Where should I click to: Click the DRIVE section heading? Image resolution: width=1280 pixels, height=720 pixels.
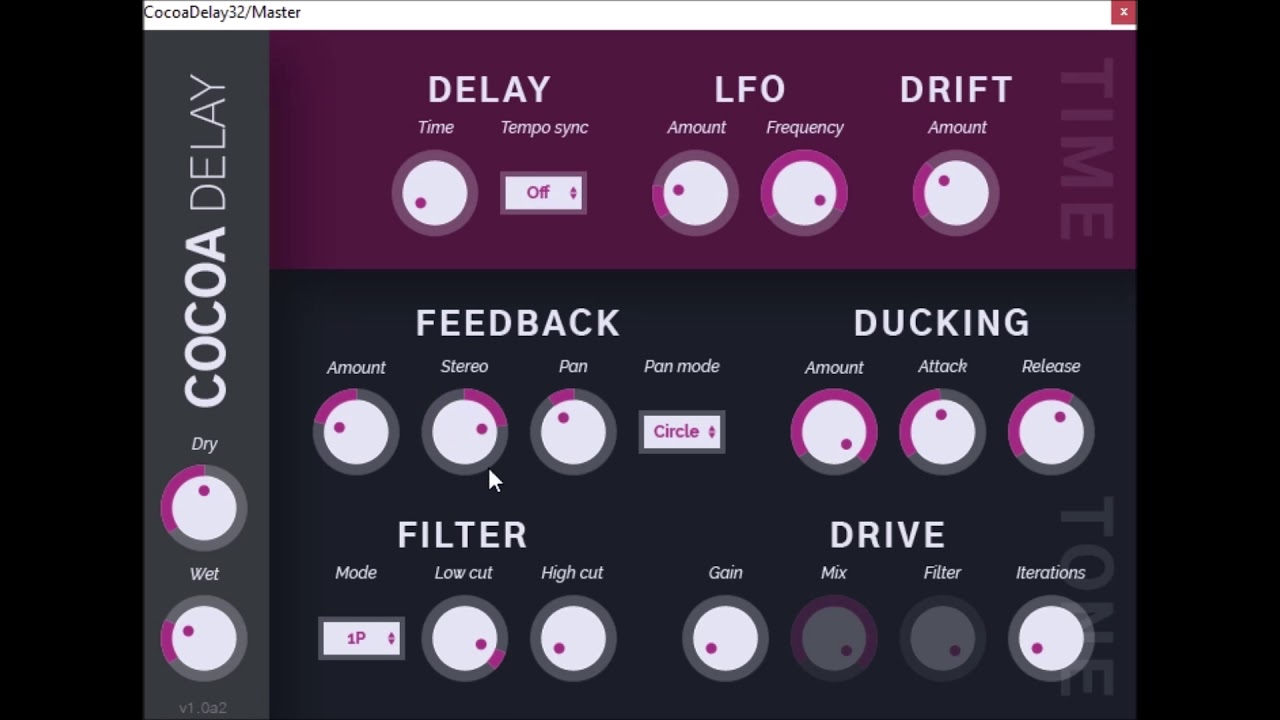[x=888, y=535]
